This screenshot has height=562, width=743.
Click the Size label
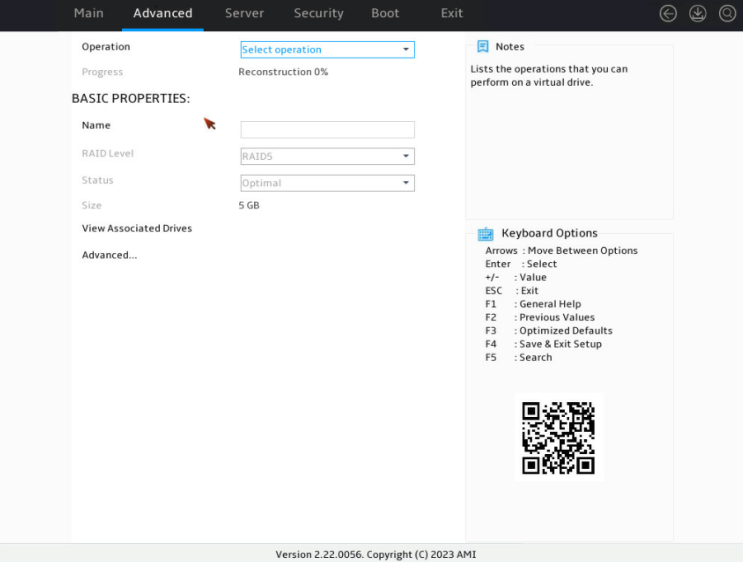click(x=91, y=205)
